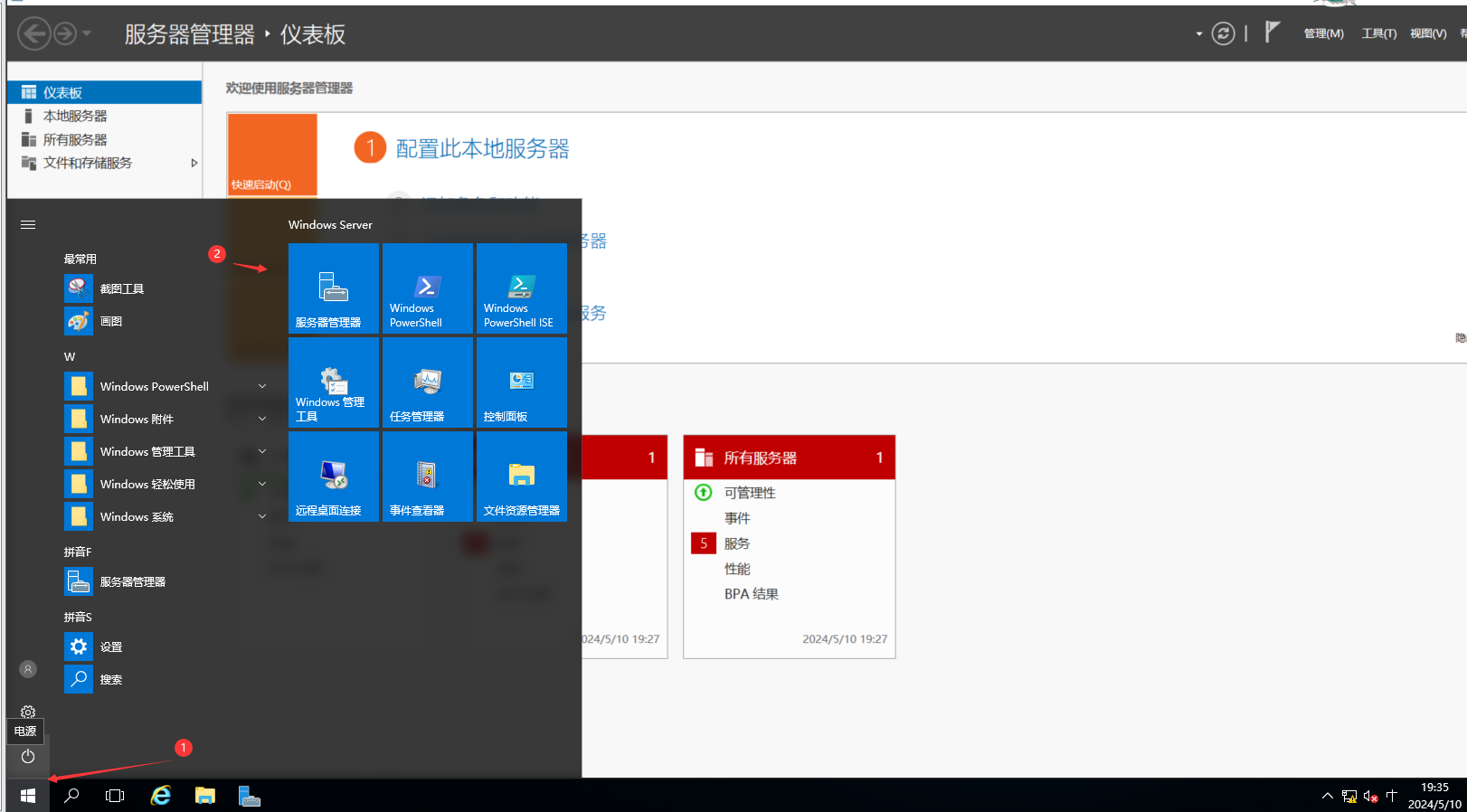
Task: Click input method indicator in tray
Action: click(x=1391, y=796)
